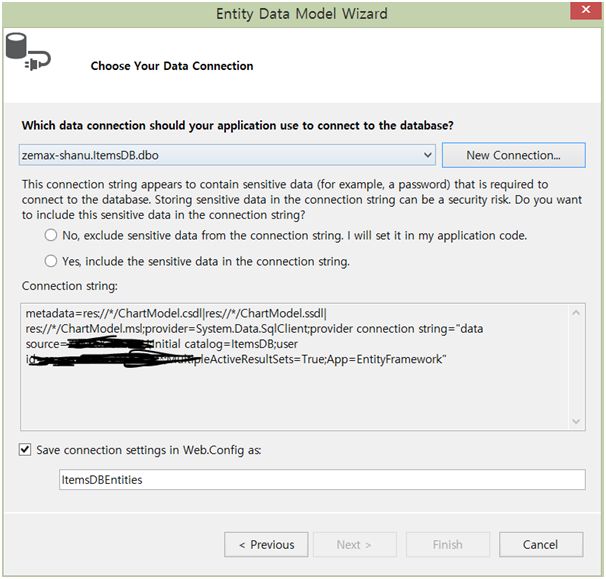
Task: Select 'Yes, include the sensitive data' option
Action: tap(51, 261)
